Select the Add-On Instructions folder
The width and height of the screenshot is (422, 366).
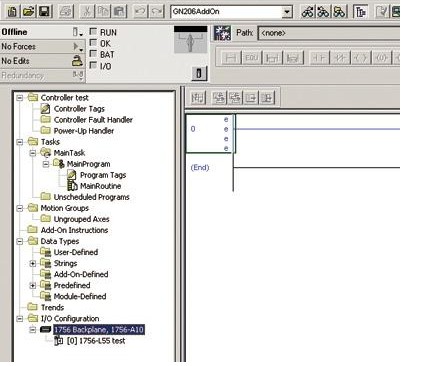[x=74, y=230]
